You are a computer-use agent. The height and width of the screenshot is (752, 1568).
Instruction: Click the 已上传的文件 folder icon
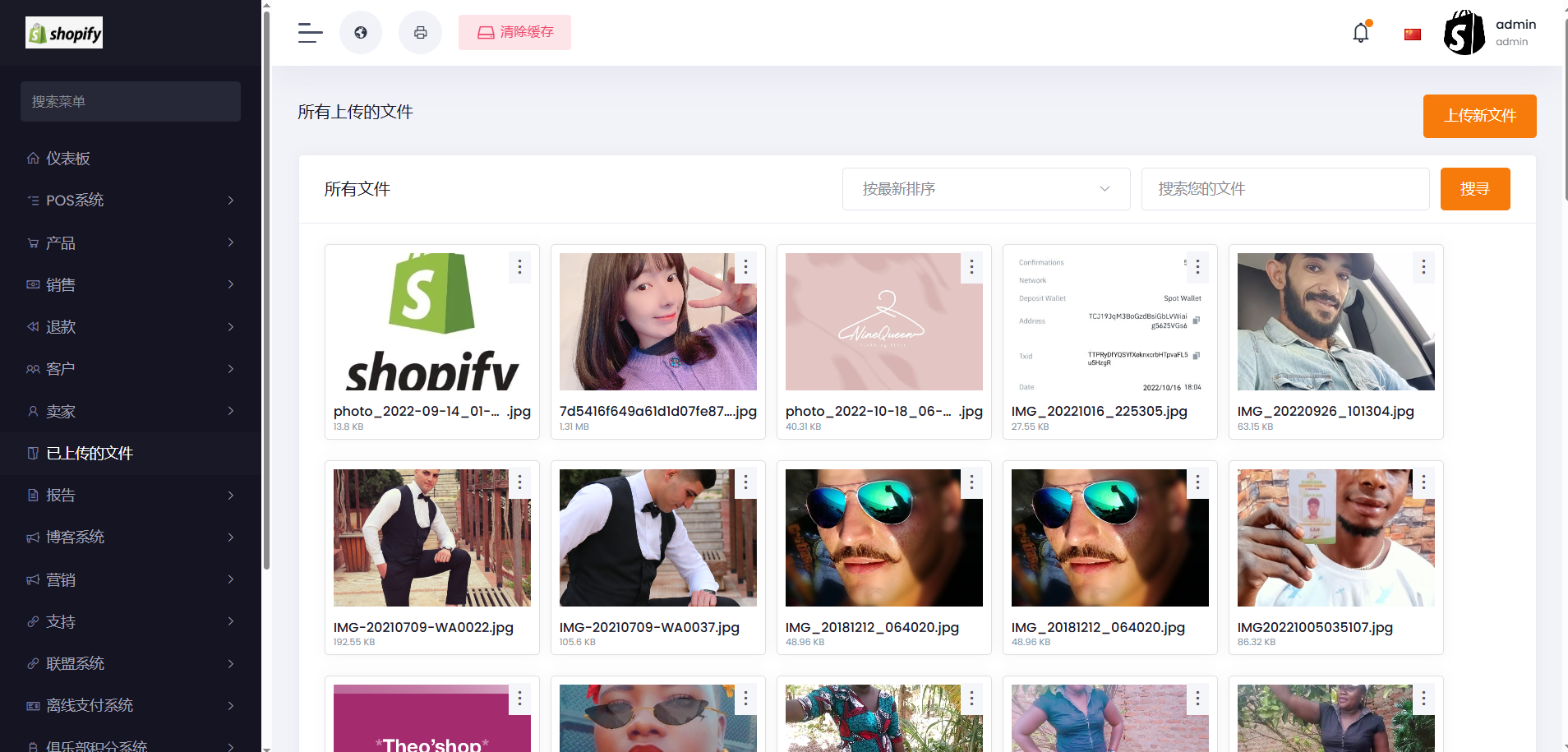tap(33, 454)
